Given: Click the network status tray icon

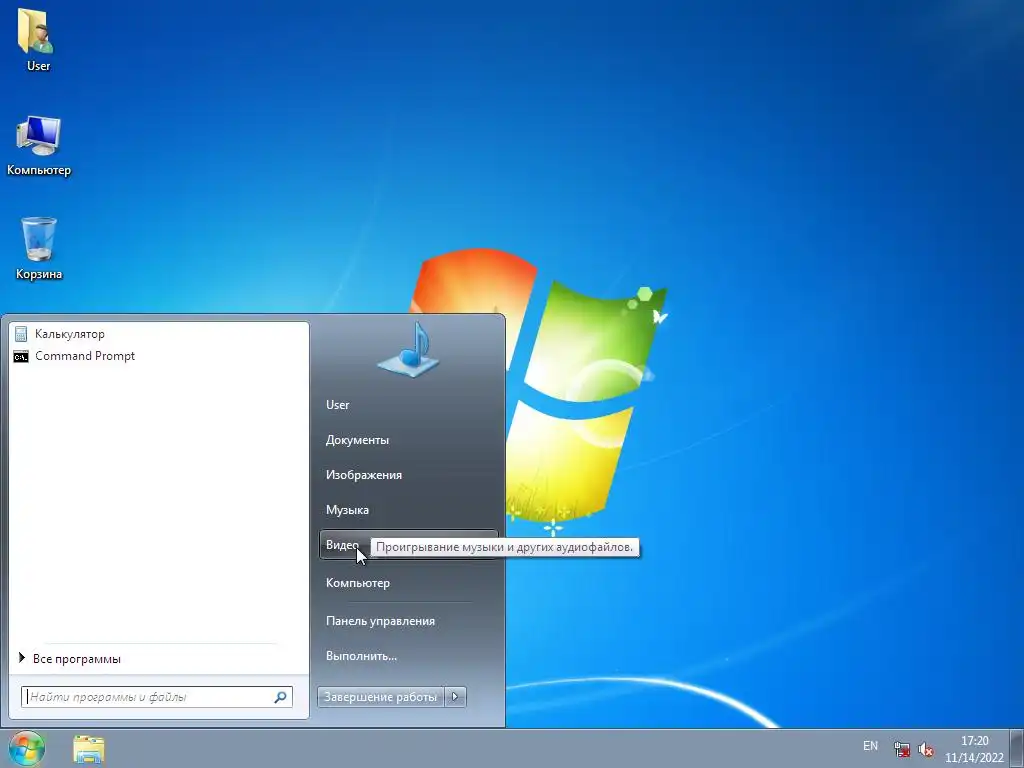Looking at the screenshot, I should point(902,749).
